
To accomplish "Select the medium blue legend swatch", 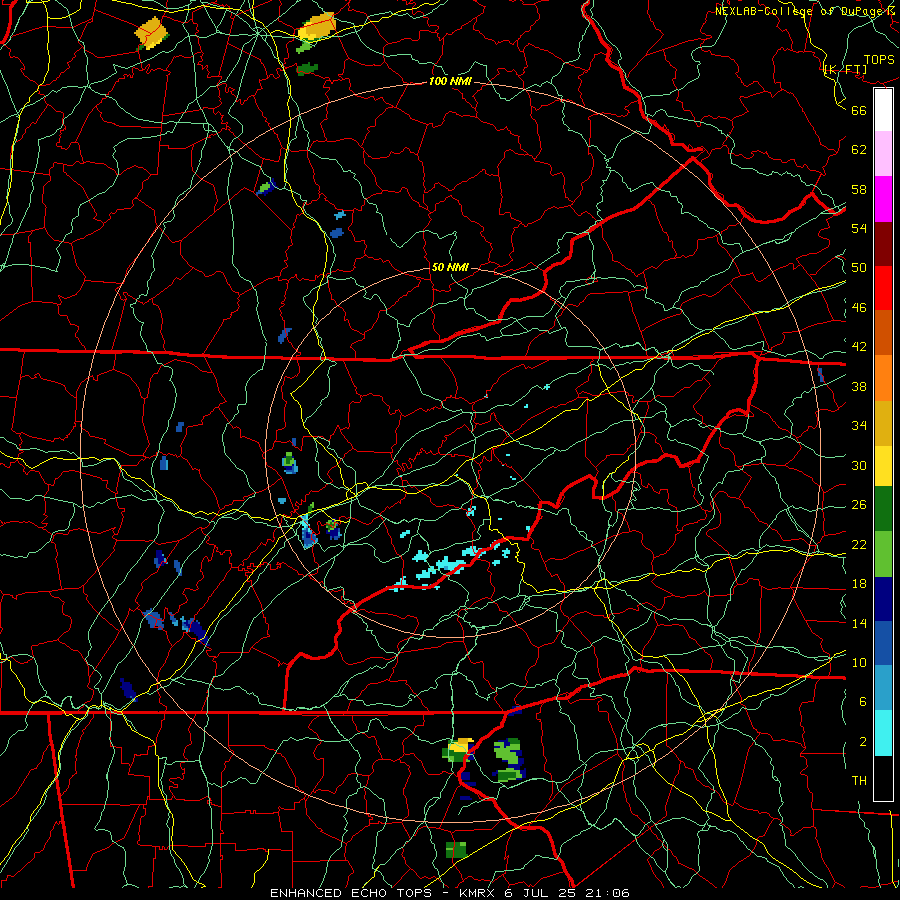I will pyautogui.click(x=883, y=643).
